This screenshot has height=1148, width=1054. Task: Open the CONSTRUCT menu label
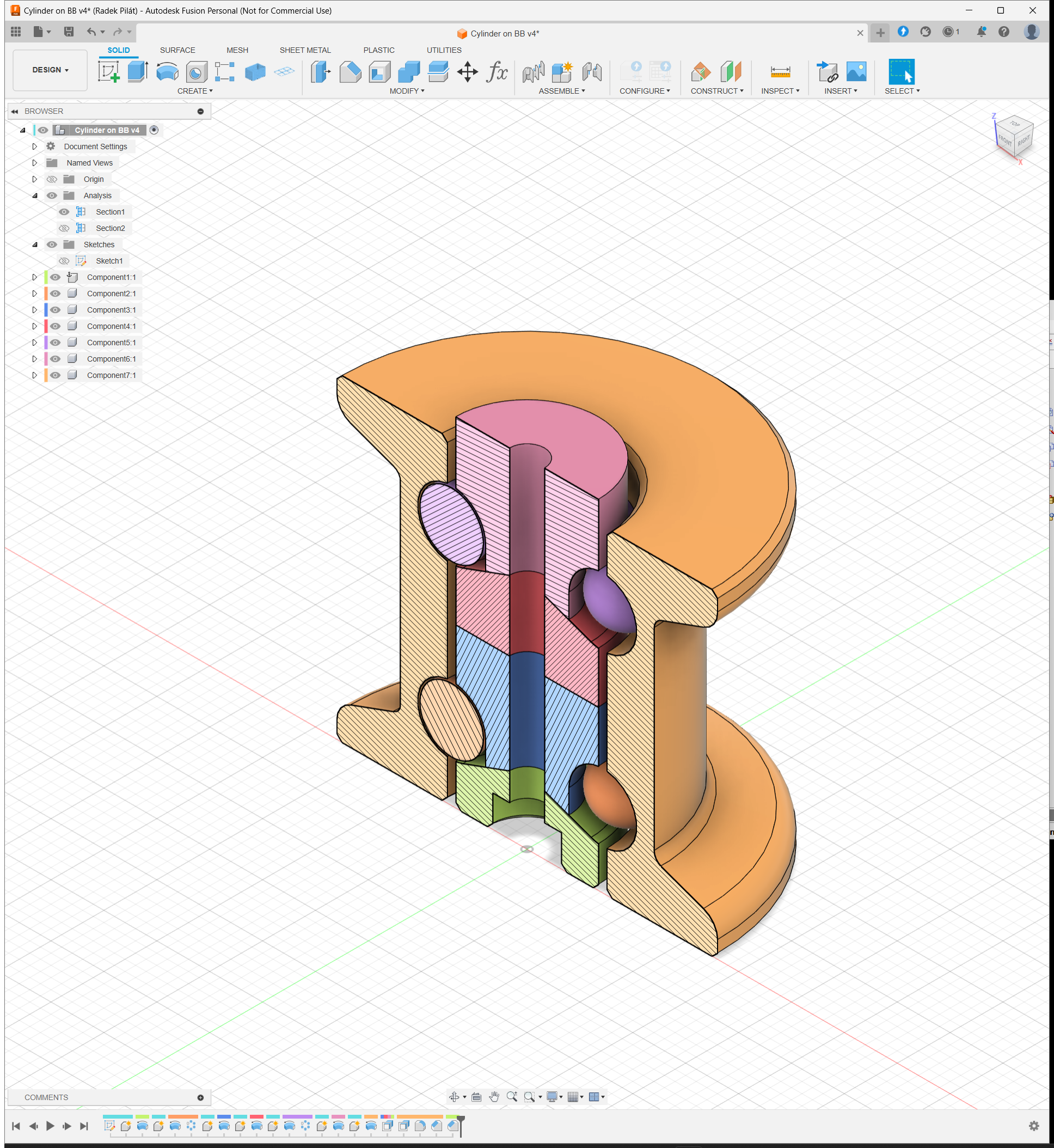(x=717, y=91)
